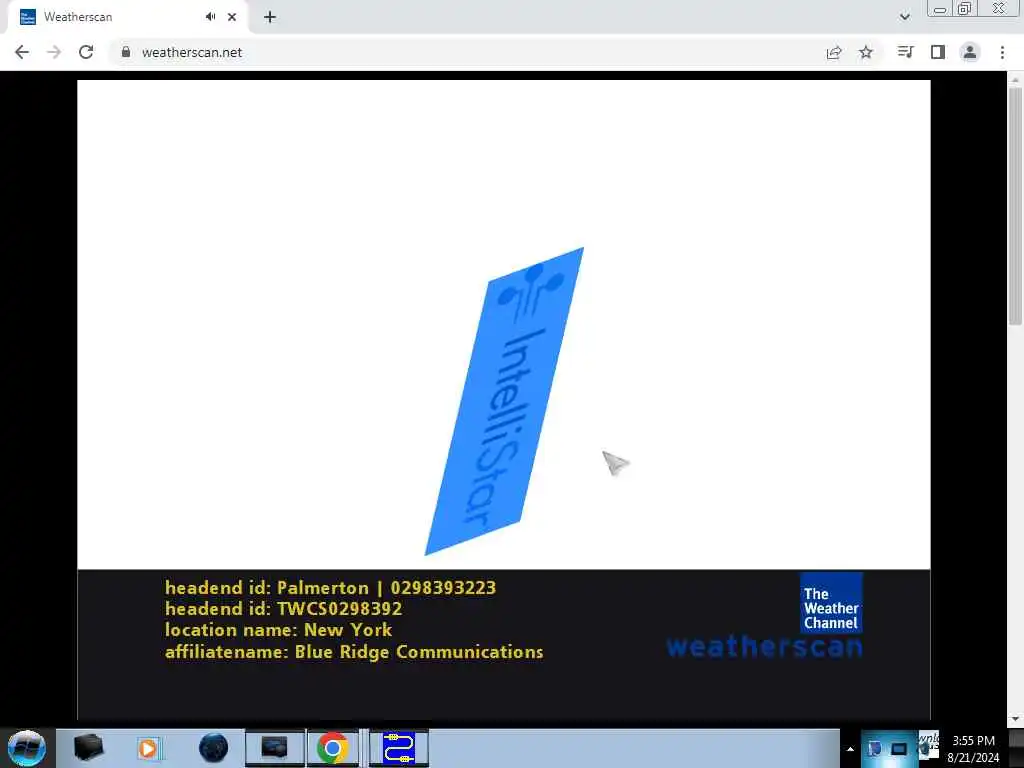Show hidden system tray icons
Viewport: 1024px width, 768px height.
[850, 749]
